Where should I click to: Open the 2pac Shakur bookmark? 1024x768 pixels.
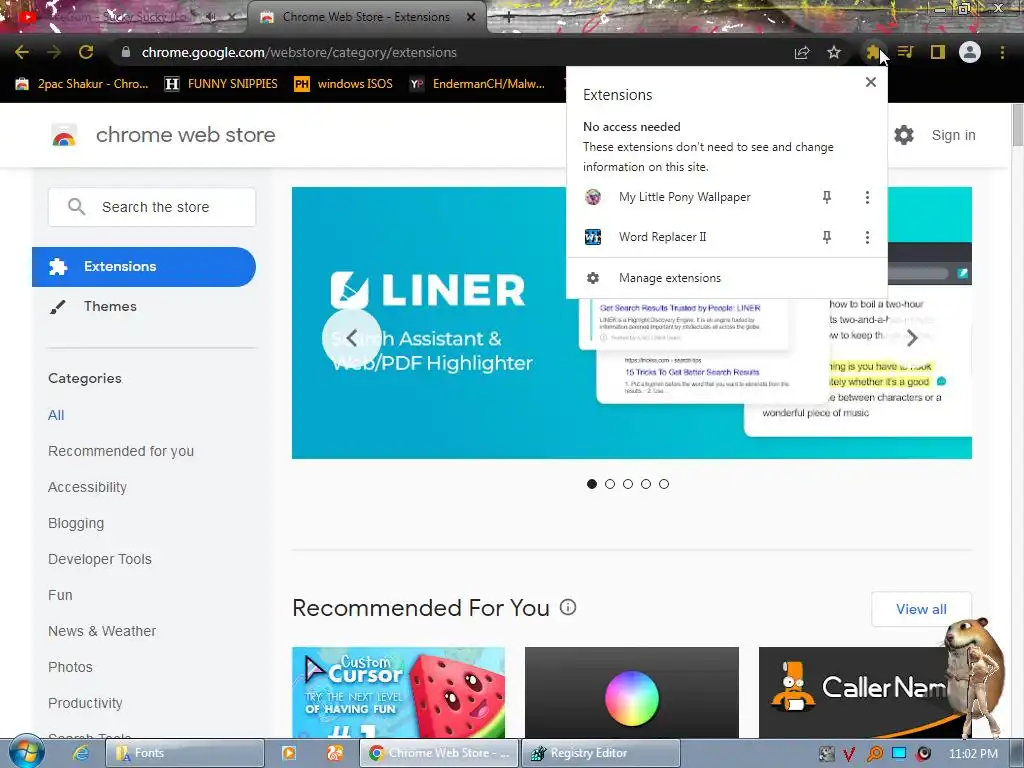82,84
